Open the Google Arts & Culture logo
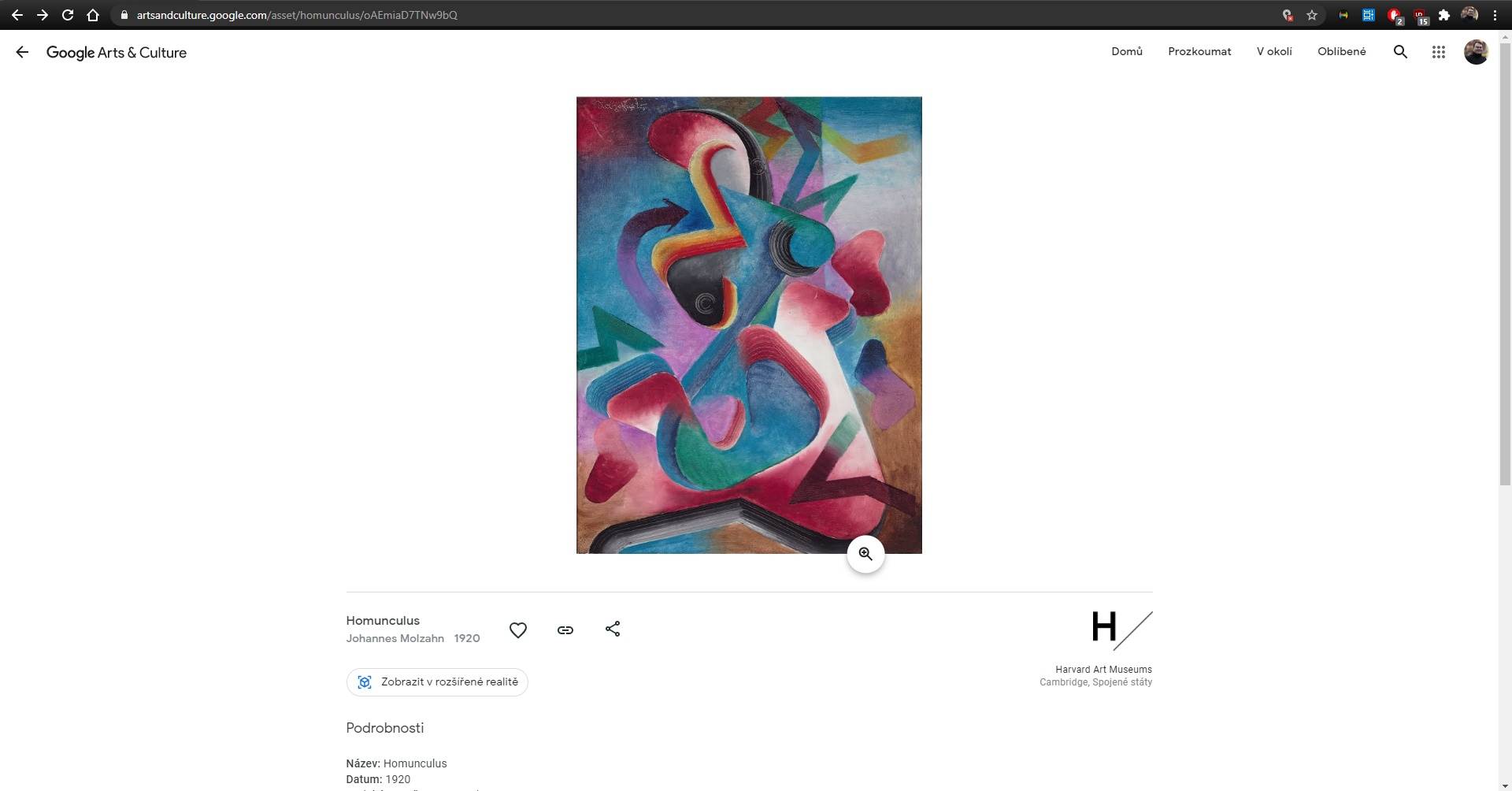 click(x=117, y=53)
